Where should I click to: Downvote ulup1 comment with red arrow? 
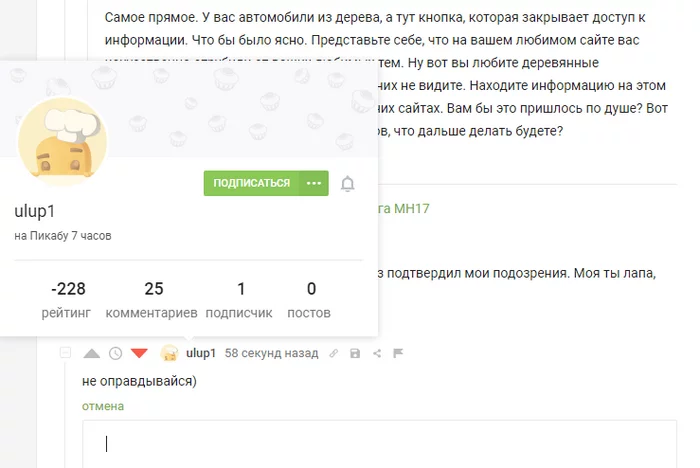[139, 354]
